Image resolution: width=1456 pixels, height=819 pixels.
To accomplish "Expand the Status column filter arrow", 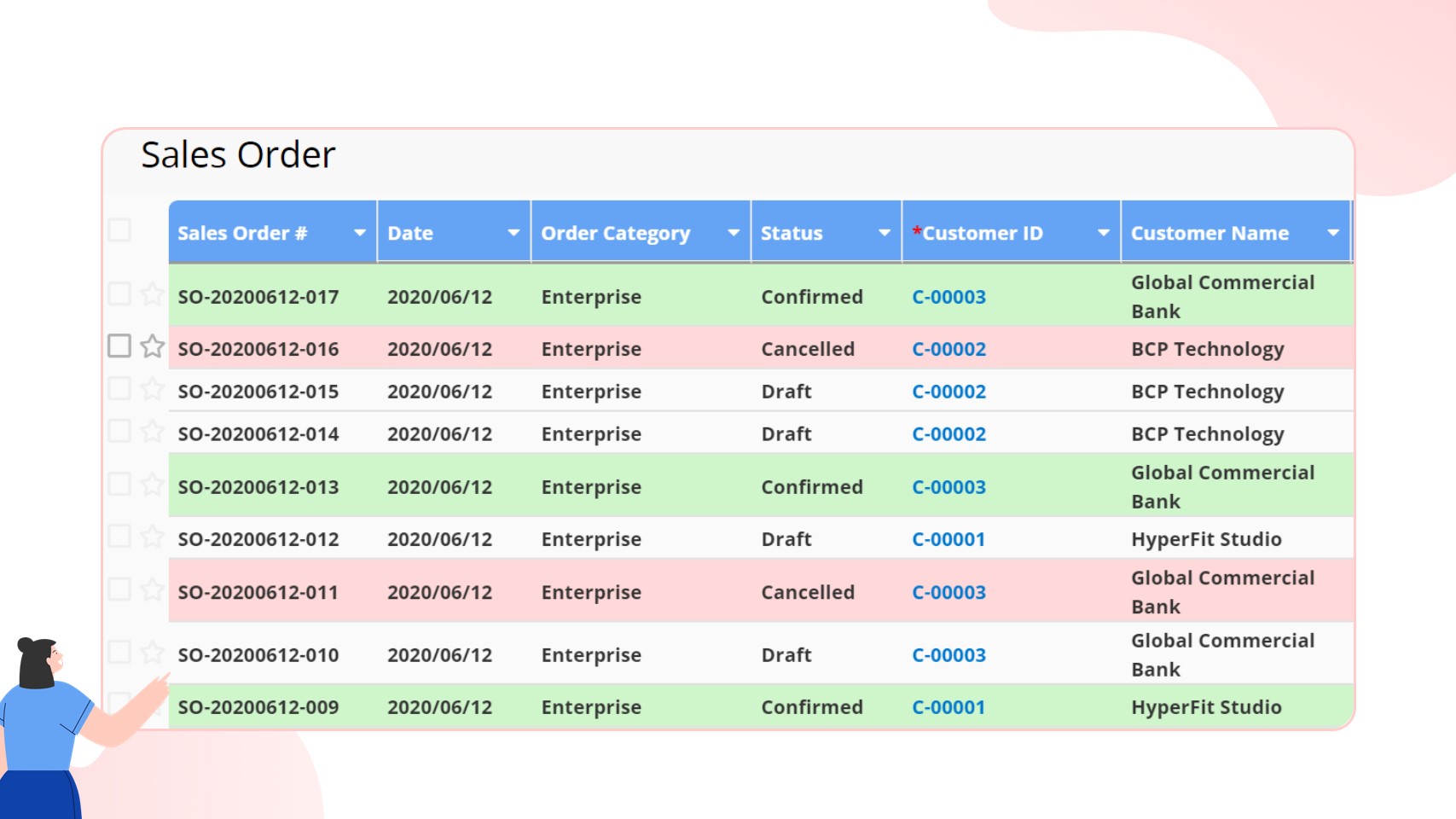I will (x=884, y=233).
